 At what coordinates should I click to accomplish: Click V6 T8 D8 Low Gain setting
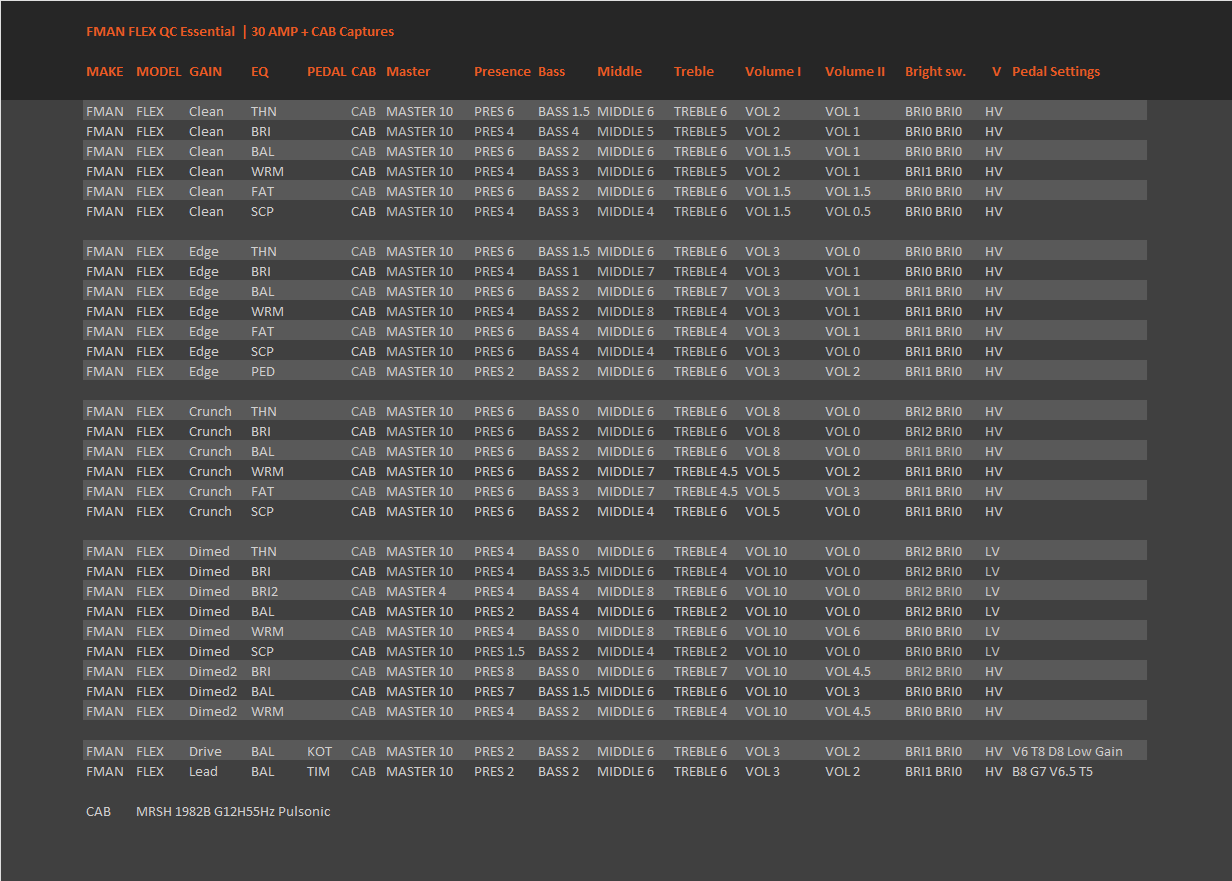pyautogui.click(x=1067, y=752)
